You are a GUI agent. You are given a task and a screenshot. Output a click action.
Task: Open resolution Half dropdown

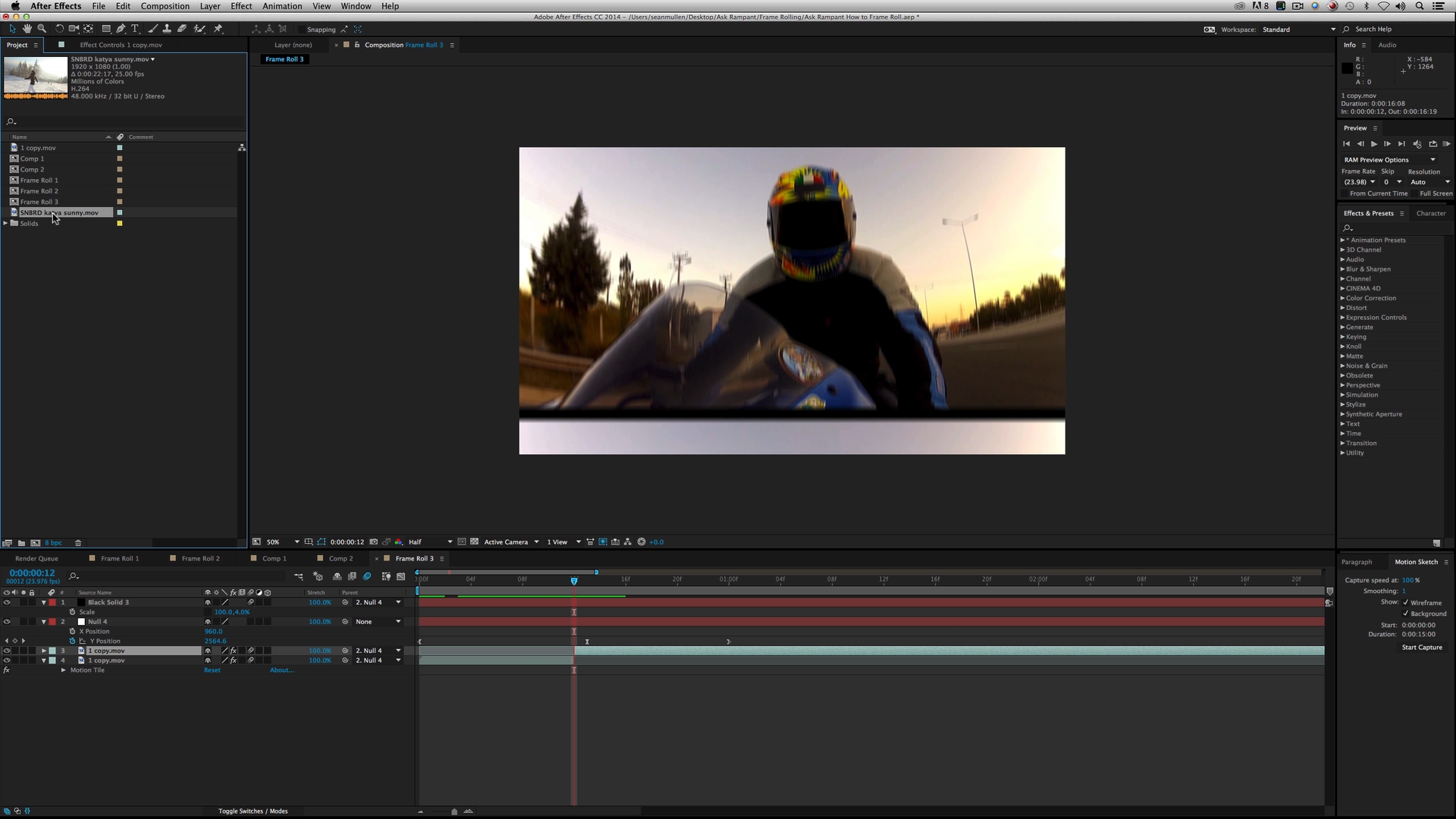pyautogui.click(x=430, y=542)
